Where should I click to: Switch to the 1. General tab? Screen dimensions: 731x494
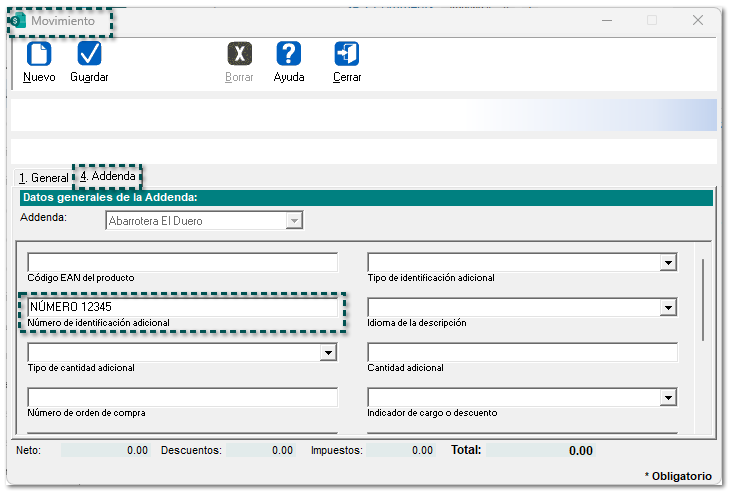43,178
